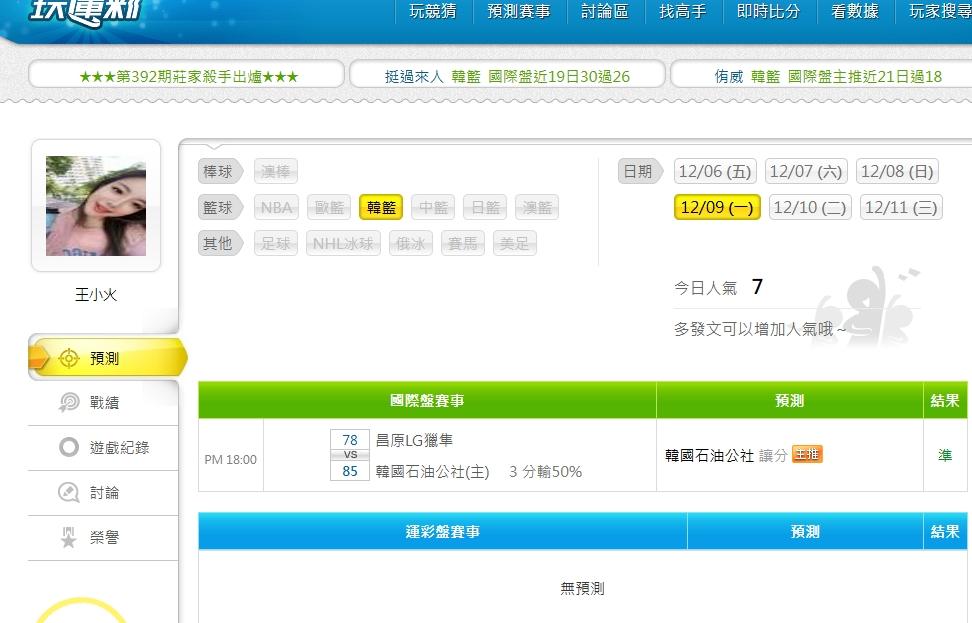Select the 足球 filter
This screenshot has width=972, height=623.
276,243
